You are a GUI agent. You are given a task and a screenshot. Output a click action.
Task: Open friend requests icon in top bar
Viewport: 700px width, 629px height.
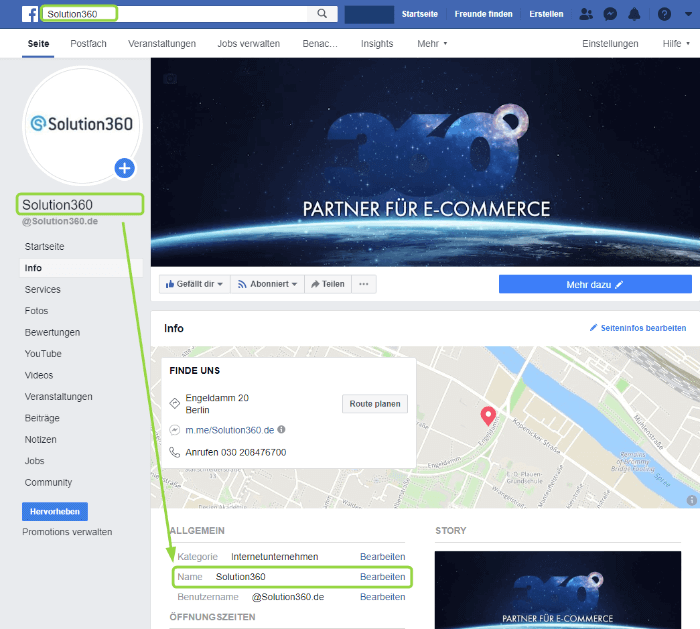(x=586, y=14)
